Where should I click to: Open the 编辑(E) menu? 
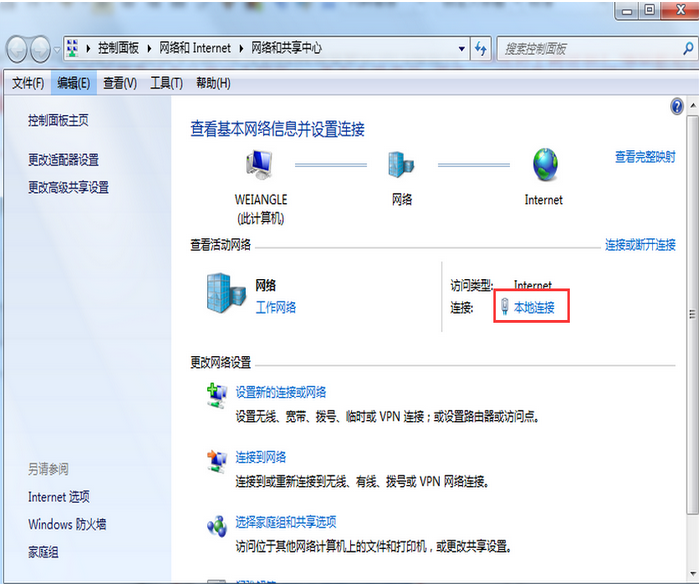coord(74,83)
